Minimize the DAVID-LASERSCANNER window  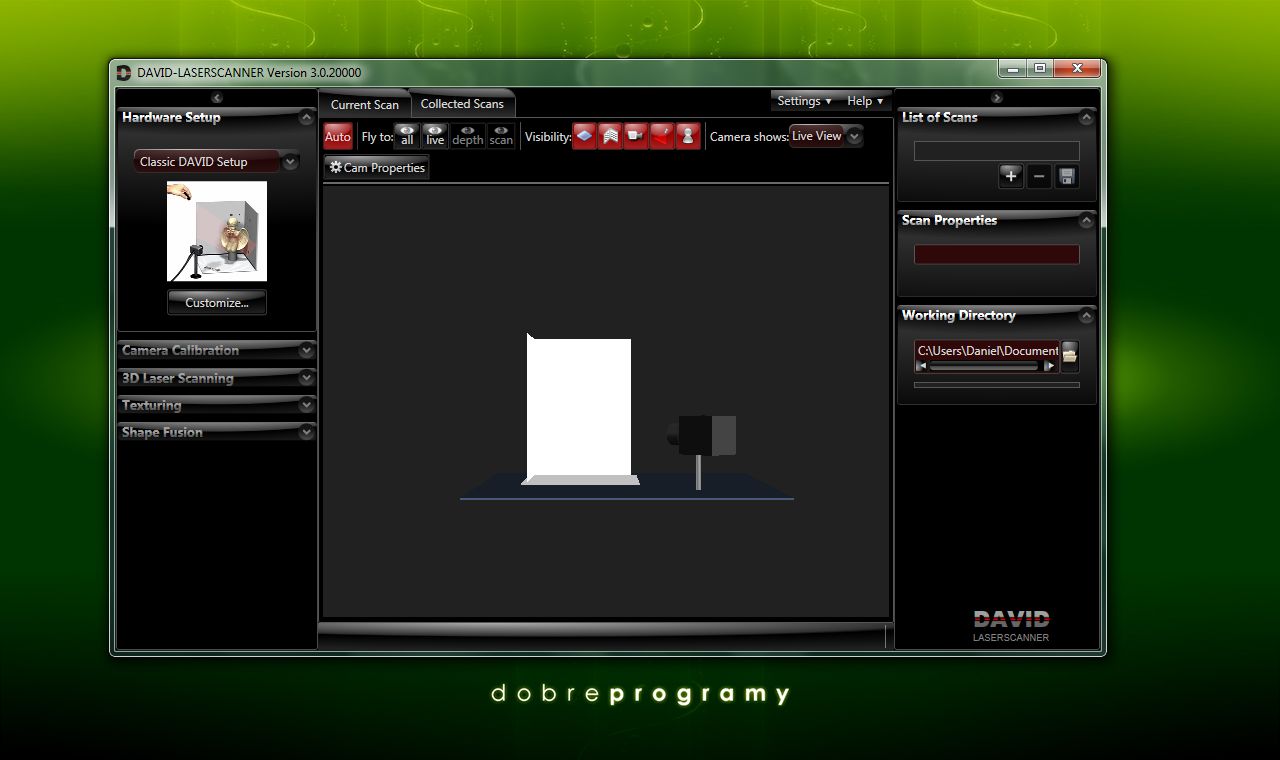pos(1013,68)
